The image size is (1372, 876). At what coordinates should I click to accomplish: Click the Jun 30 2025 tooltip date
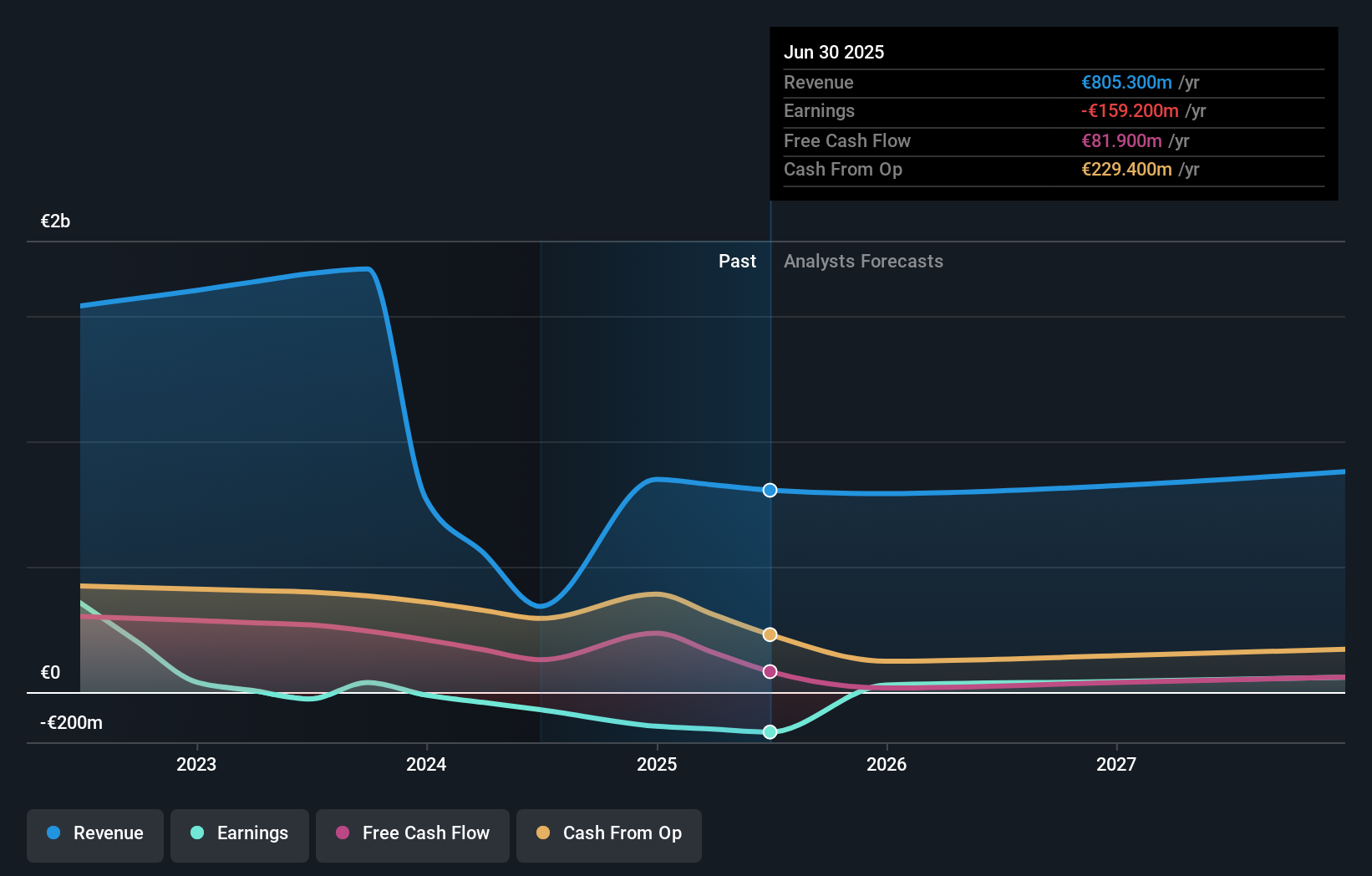coord(834,52)
